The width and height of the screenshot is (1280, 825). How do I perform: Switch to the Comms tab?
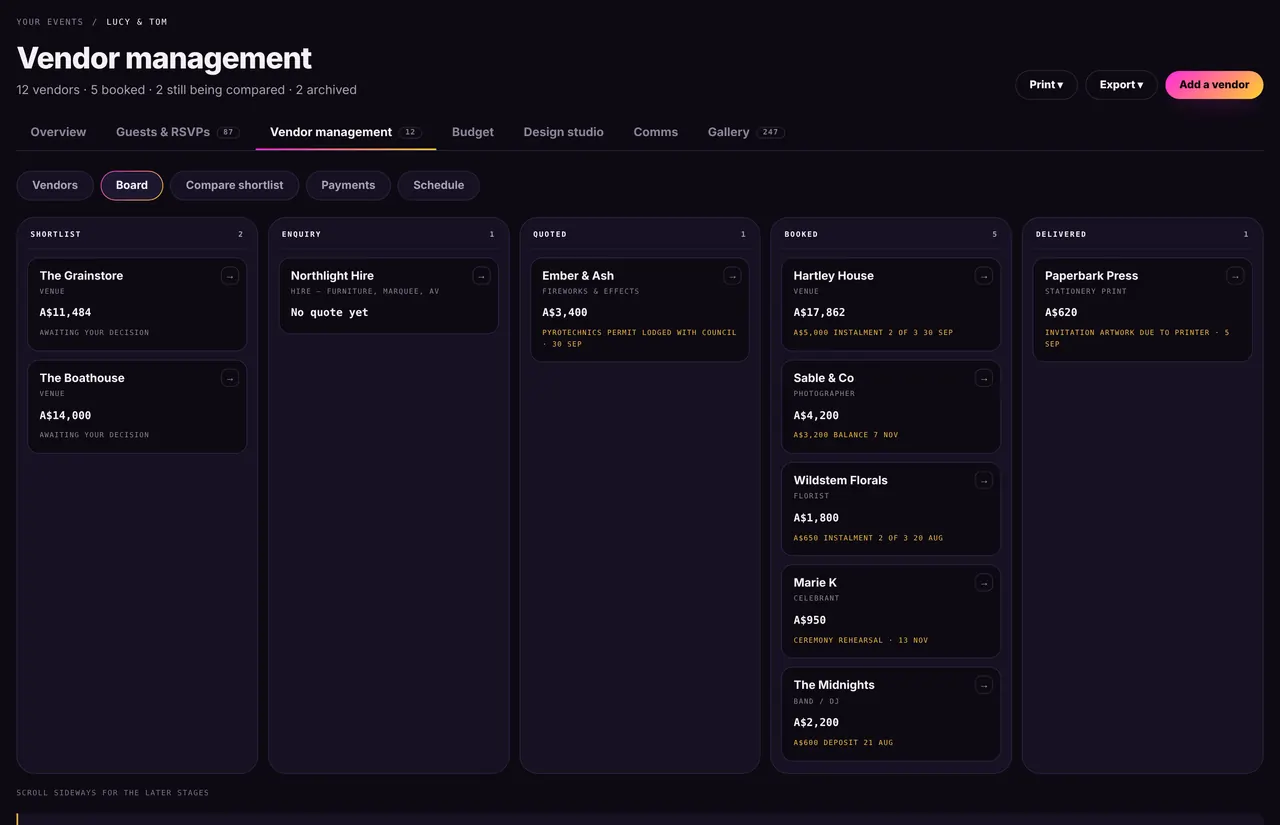[656, 132]
